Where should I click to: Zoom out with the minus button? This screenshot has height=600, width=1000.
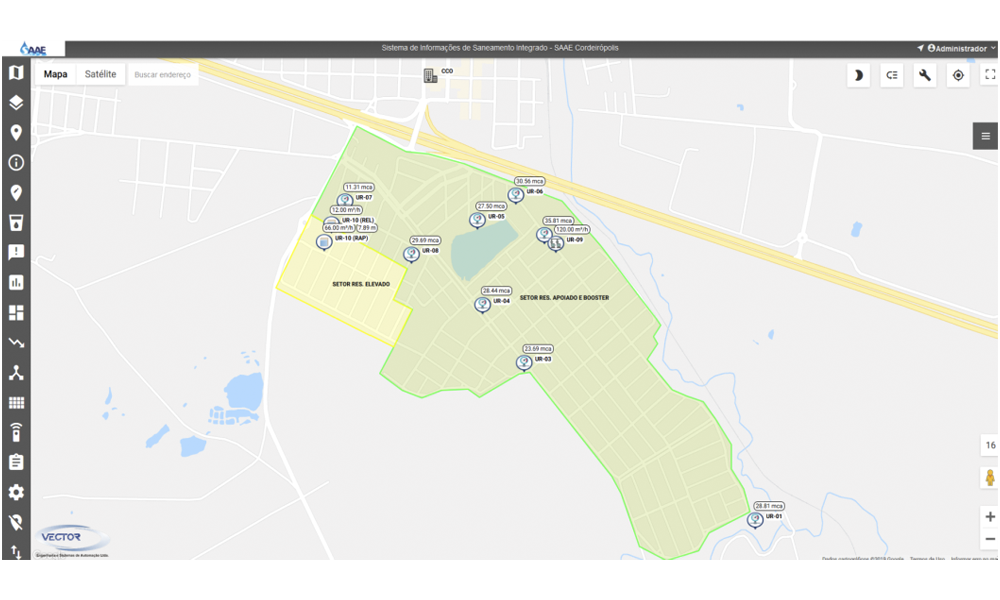pyautogui.click(x=990, y=540)
